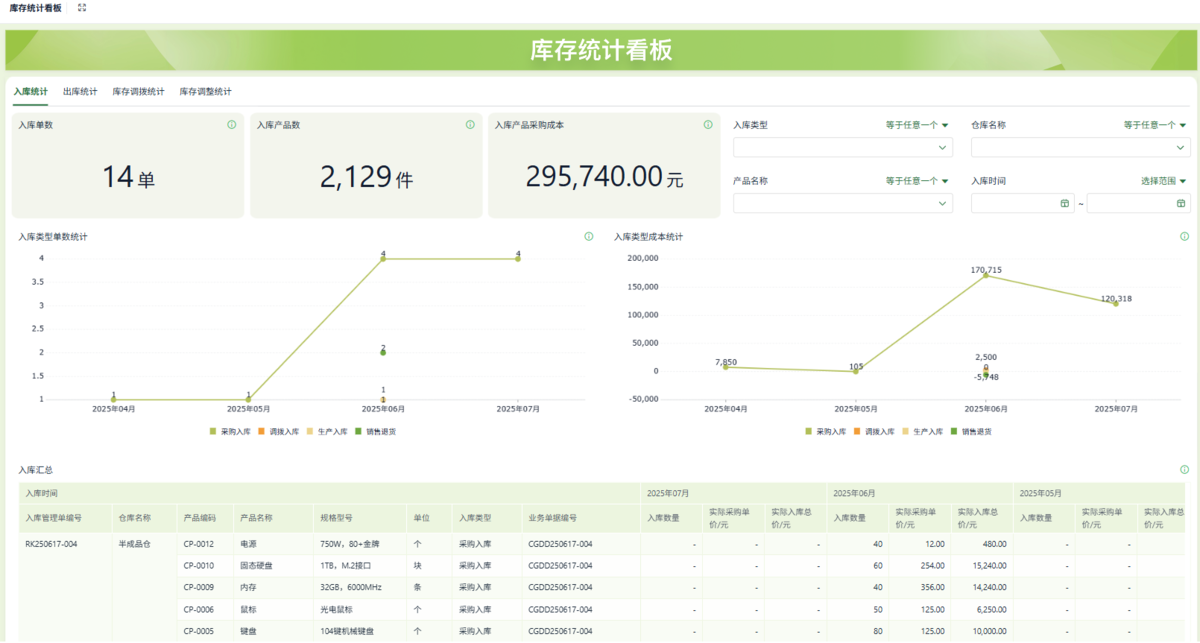
Task: Click the info icon for 入库汇总 table
Action: [x=1184, y=469]
